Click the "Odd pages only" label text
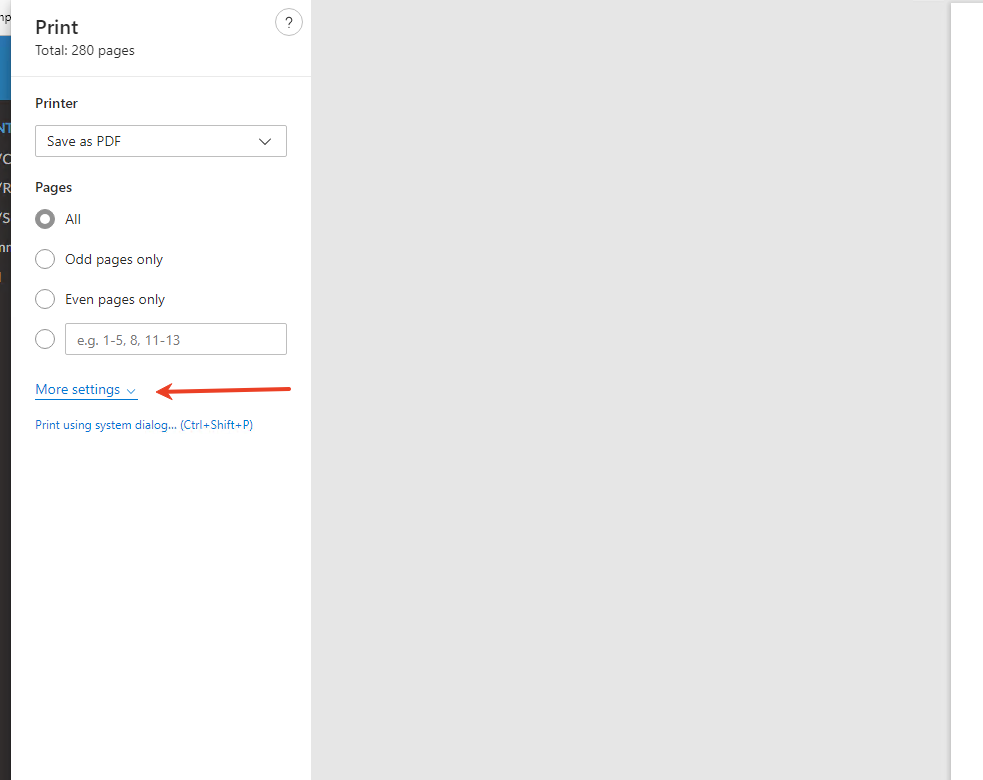Image resolution: width=983 pixels, height=780 pixels. (114, 259)
